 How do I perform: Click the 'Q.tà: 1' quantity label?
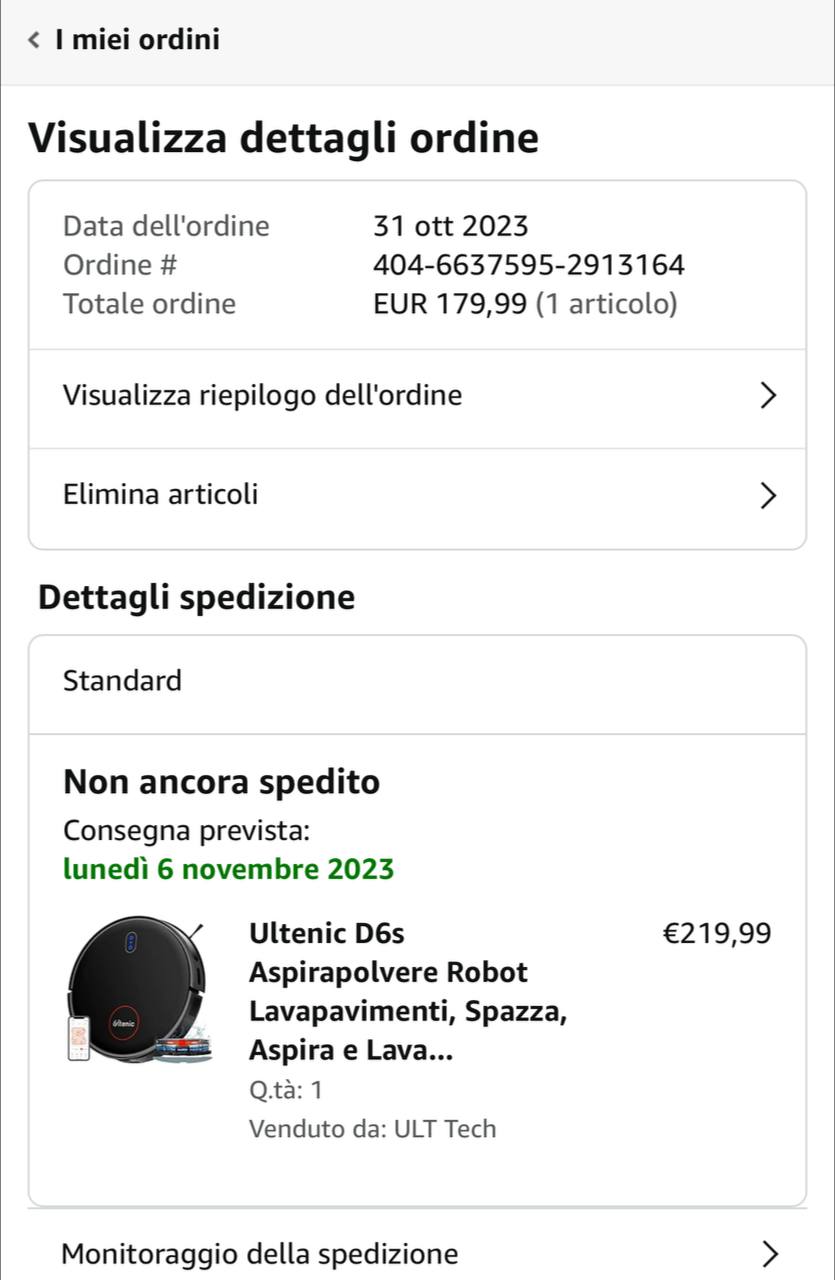286,1090
